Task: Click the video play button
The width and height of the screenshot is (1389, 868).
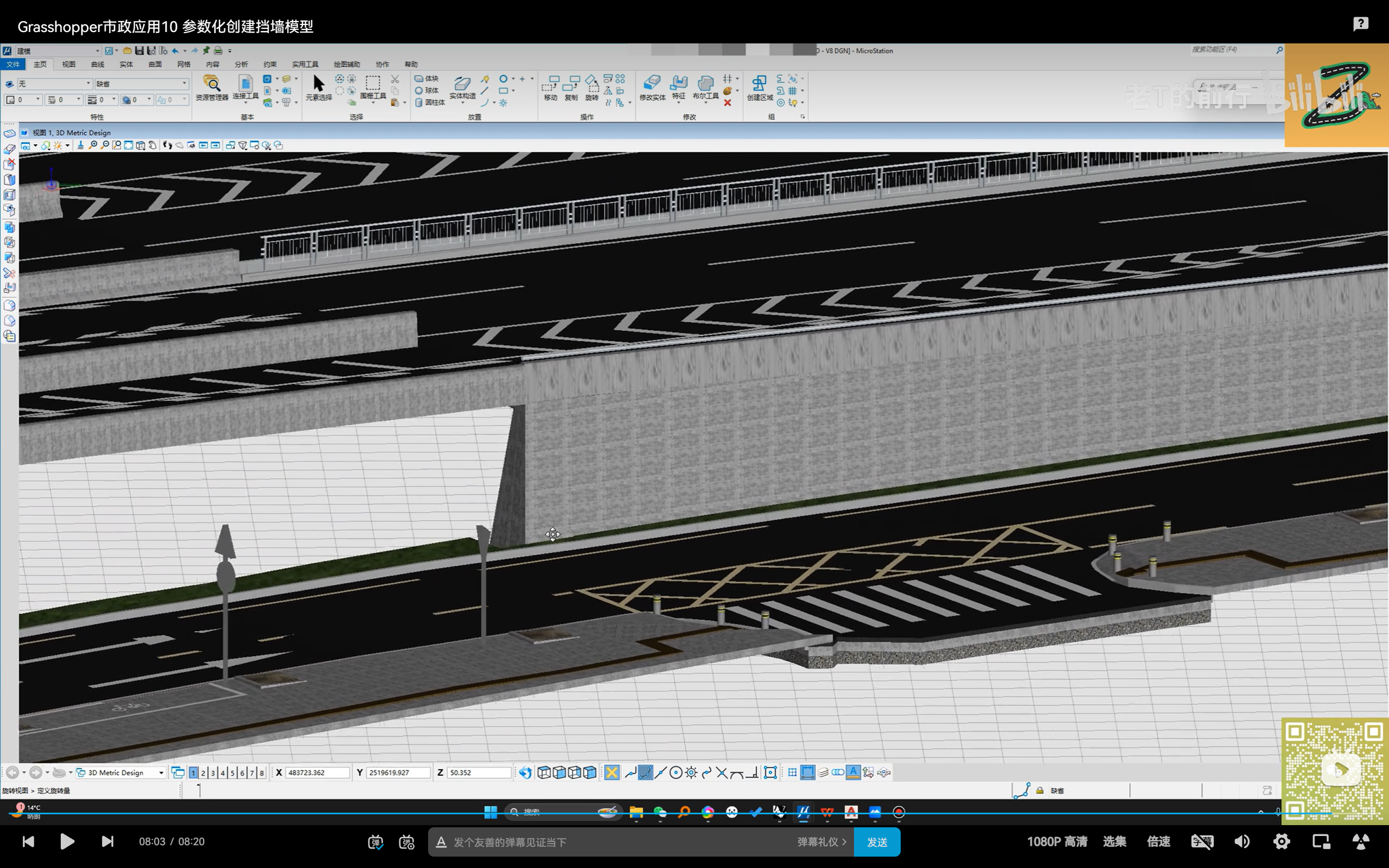Action: click(67, 841)
